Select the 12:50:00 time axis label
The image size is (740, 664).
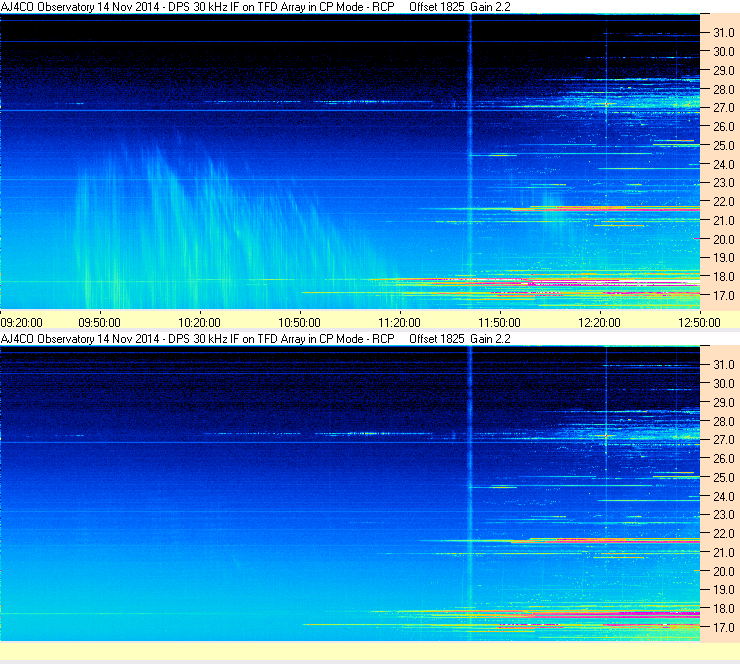point(699,323)
